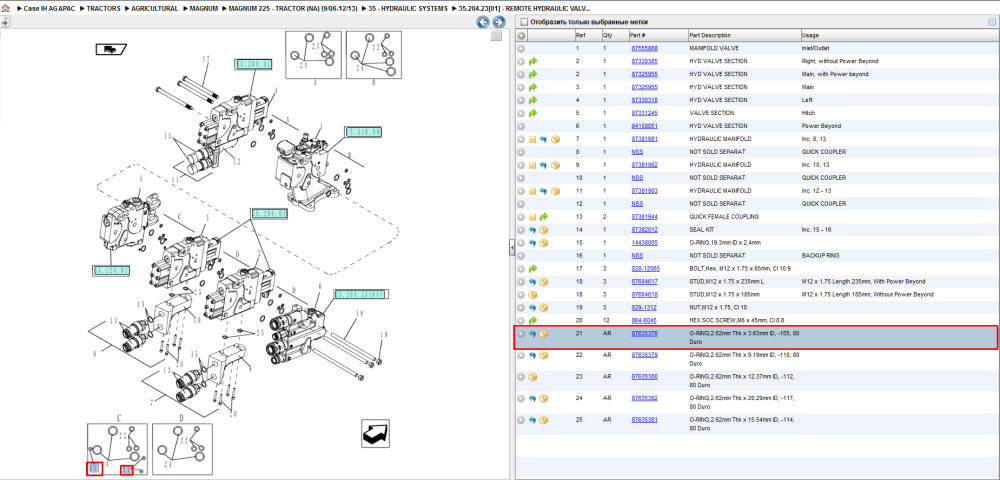This screenshot has height=480, width=1000.
Task: Click green arrow for QUICK FEMALE COUPLING
Action: [543, 217]
